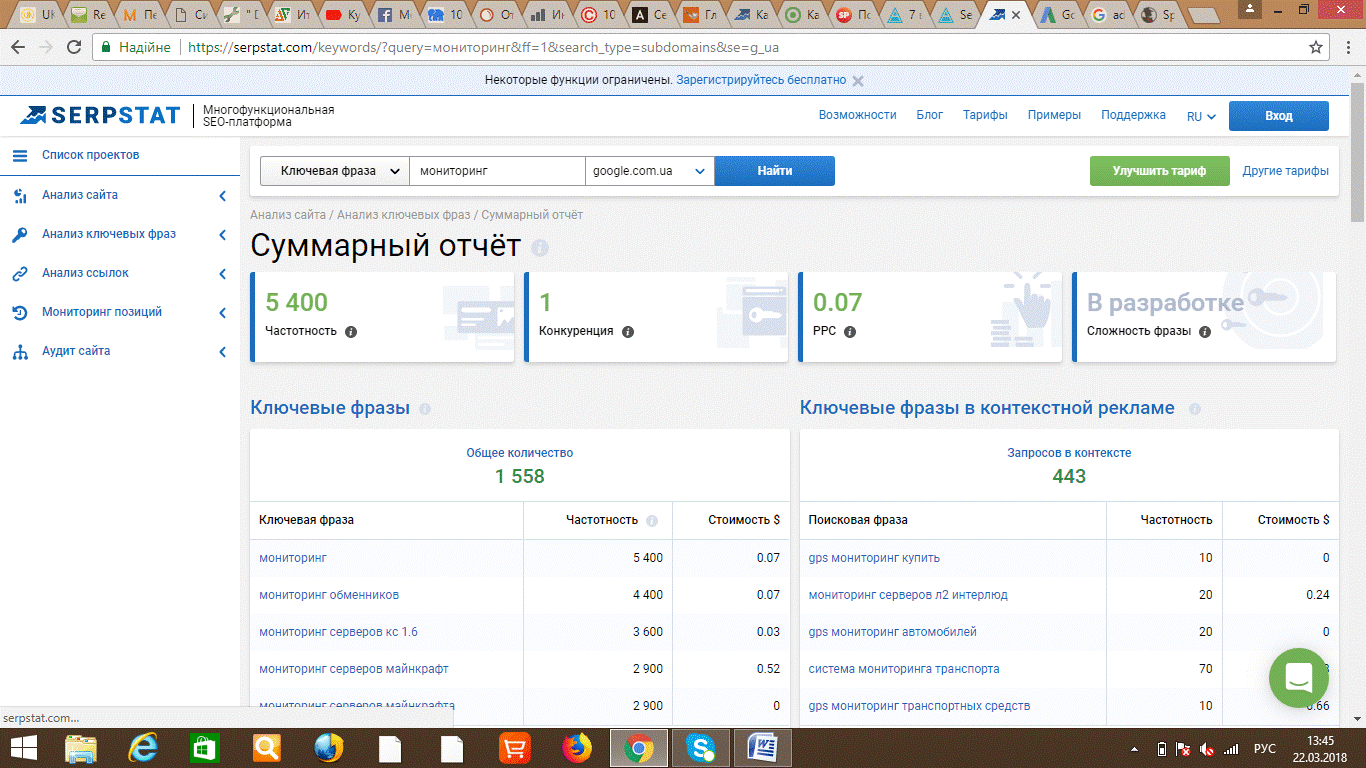Expand the Анализ ключевых фраз sidebar section

223,235
